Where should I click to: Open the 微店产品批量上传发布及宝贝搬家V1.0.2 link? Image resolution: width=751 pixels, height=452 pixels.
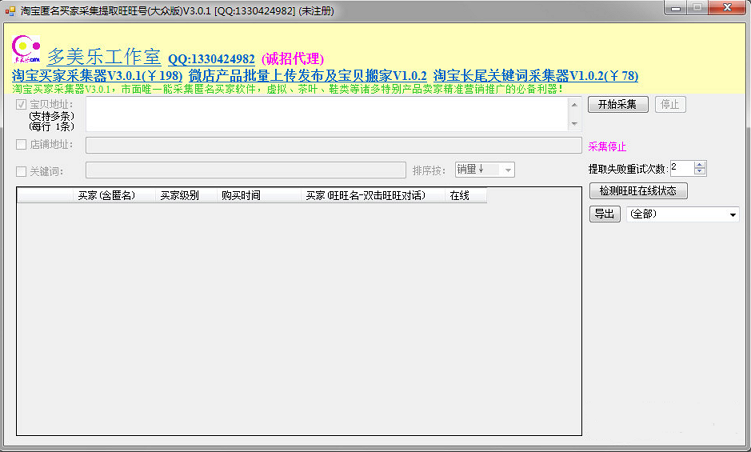pyautogui.click(x=307, y=76)
